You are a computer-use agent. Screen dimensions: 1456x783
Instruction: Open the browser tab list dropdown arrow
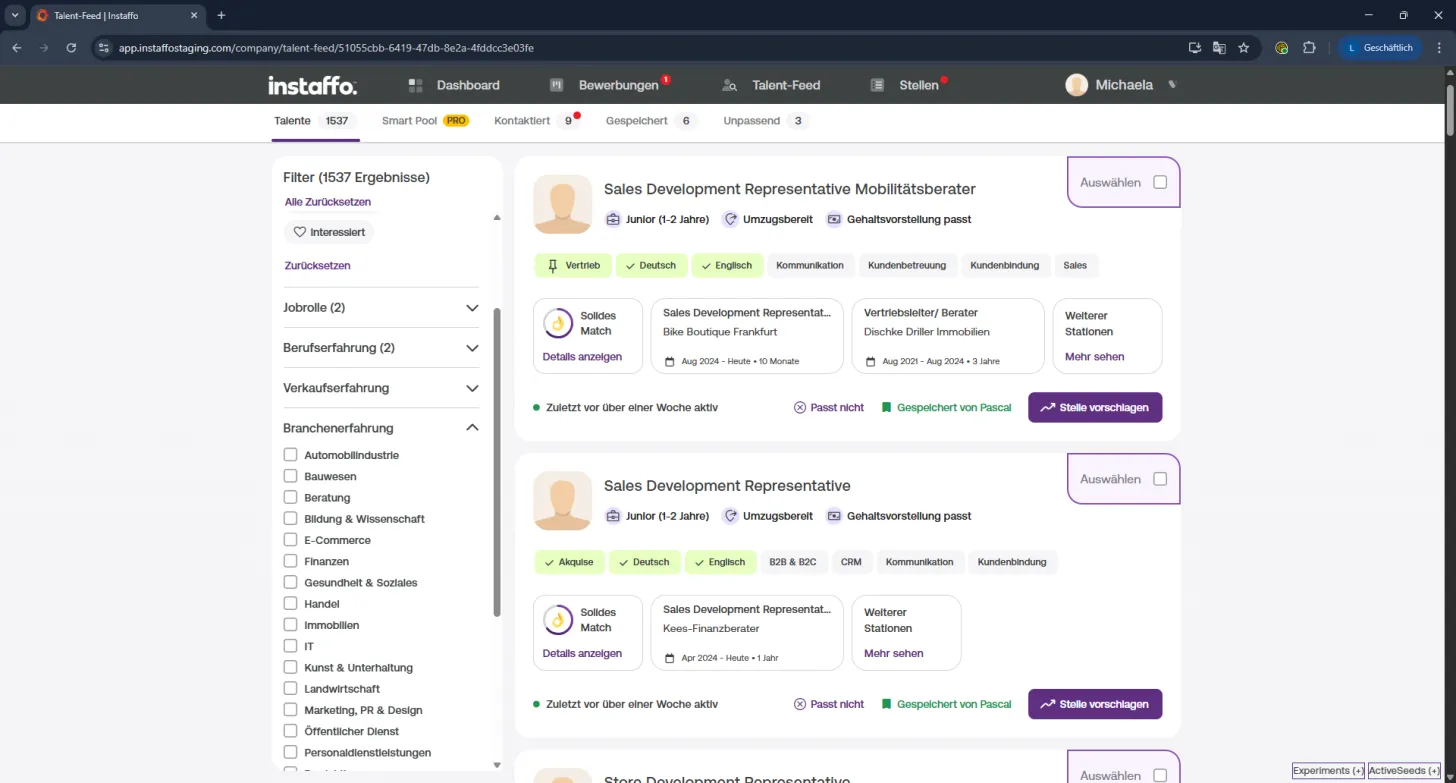pos(15,15)
